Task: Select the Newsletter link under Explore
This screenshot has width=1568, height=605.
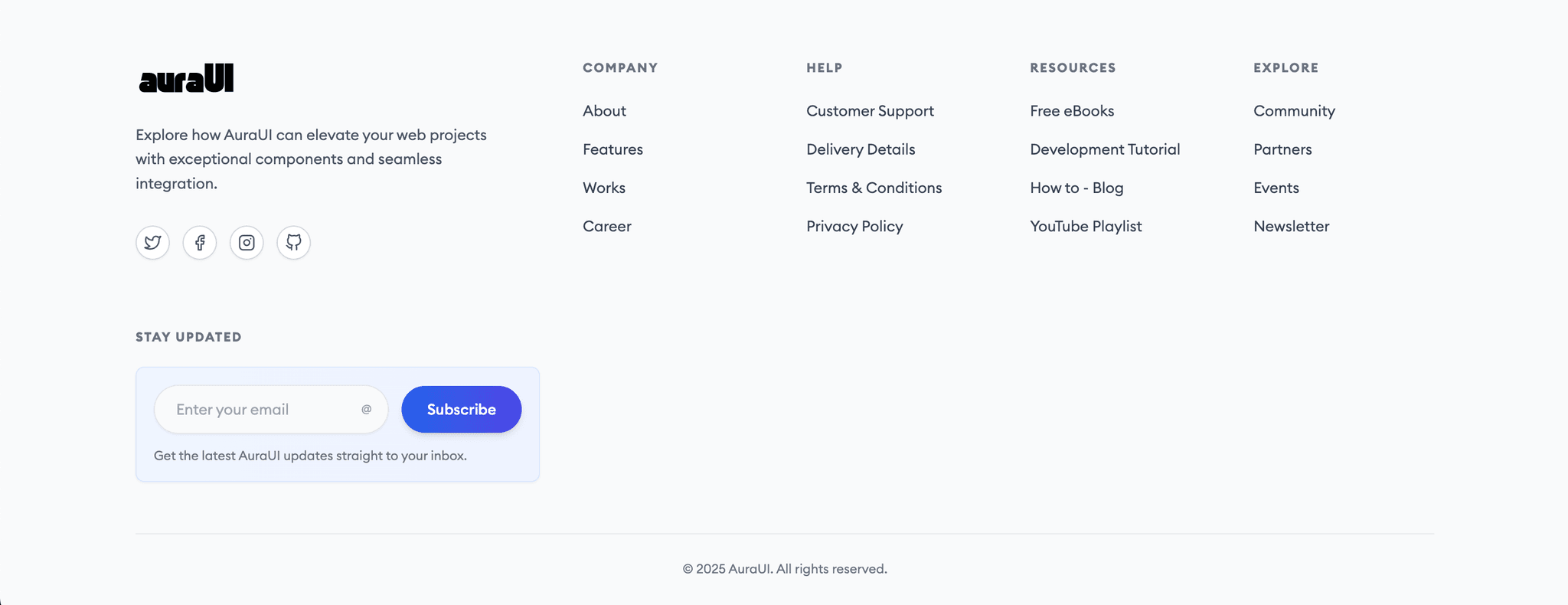Action: (1291, 226)
